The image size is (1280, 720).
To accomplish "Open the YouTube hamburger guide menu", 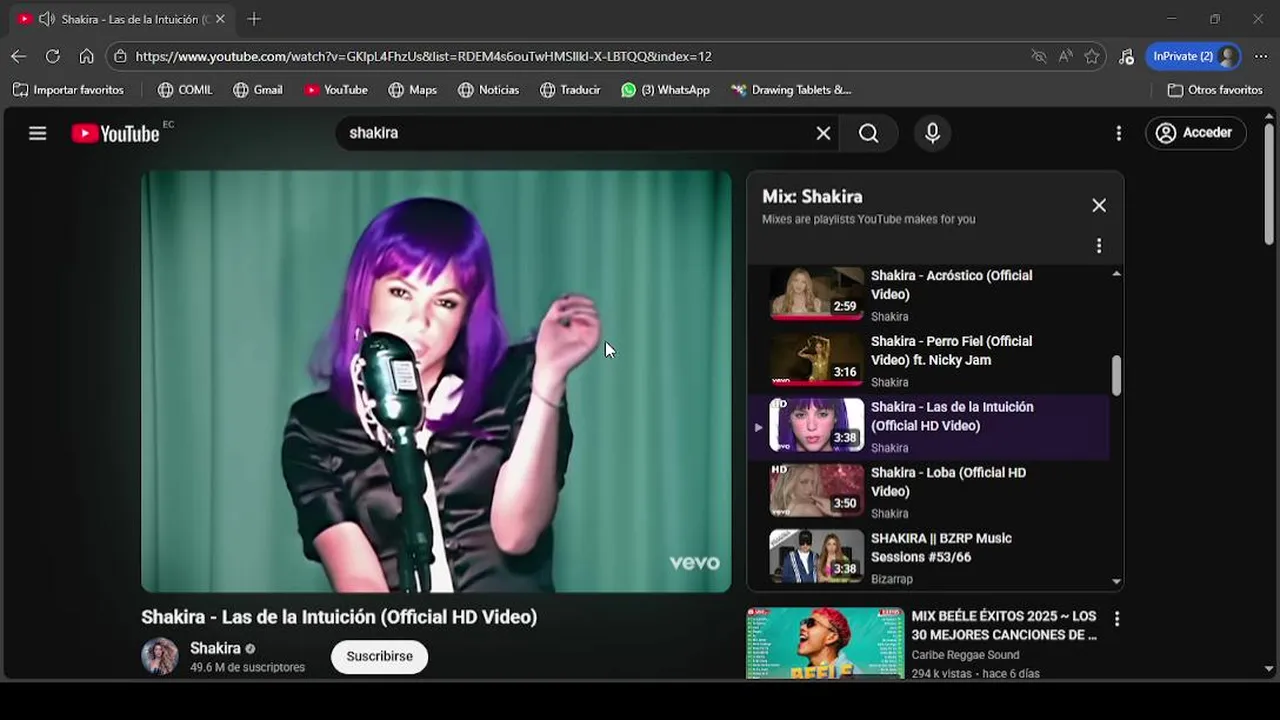I will (38, 133).
